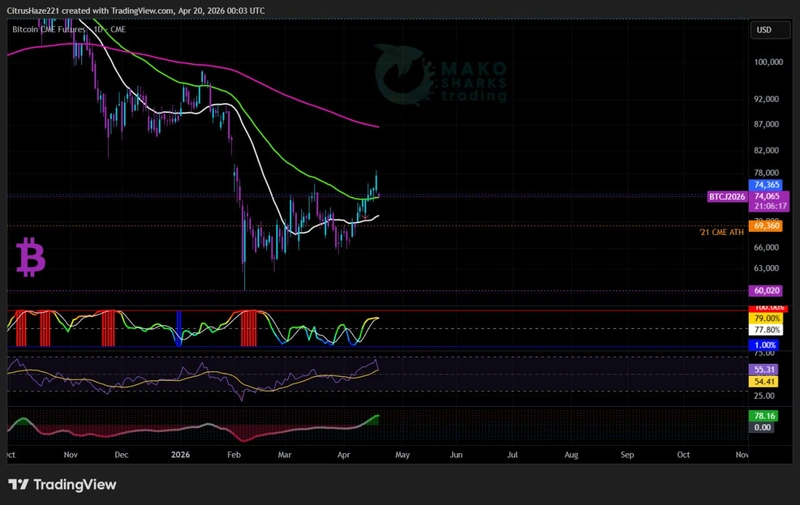Select the BTCJ2026 symbol label
The image size is (800, 505).
point(727,198)
